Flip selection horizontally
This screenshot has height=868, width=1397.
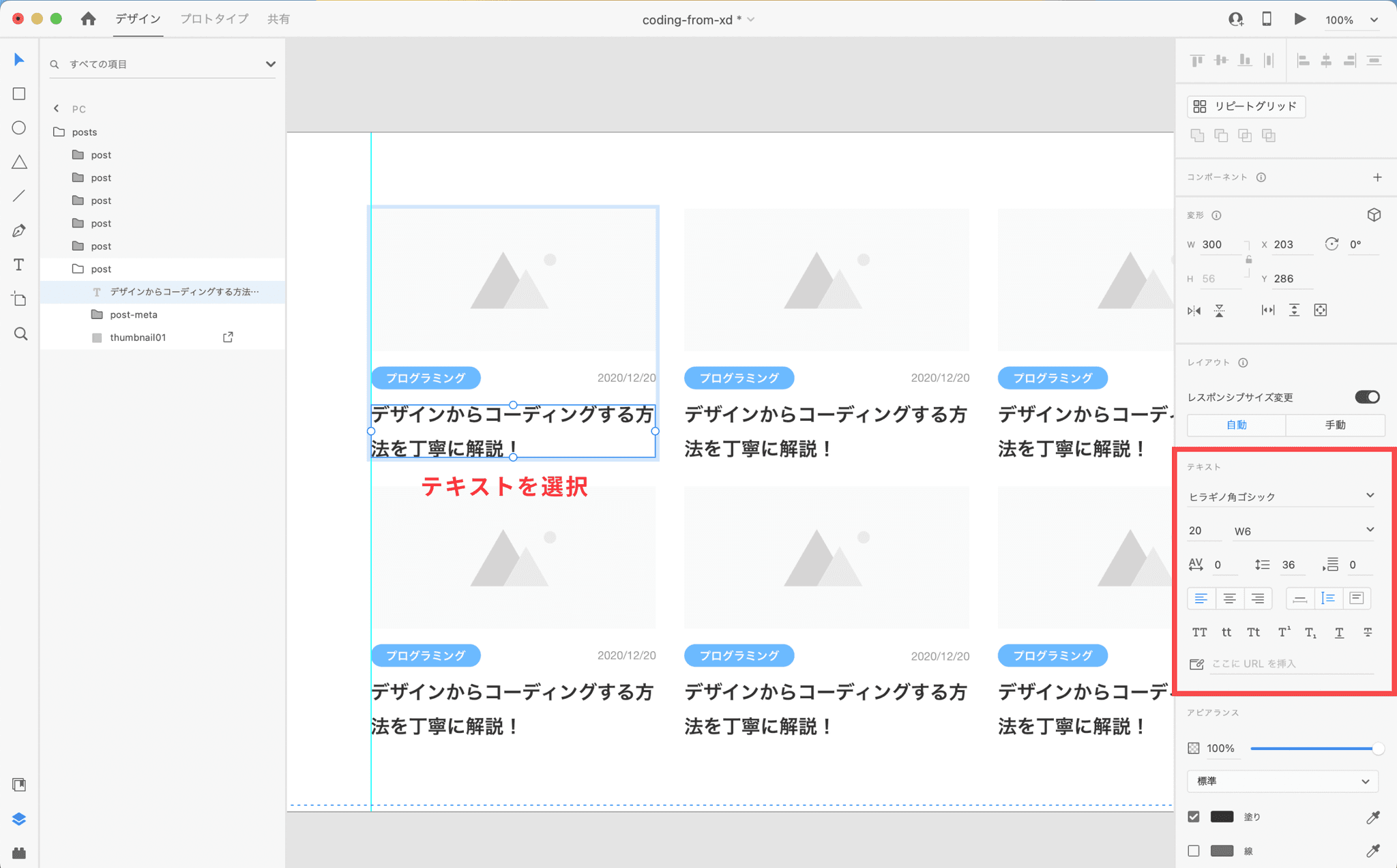click(x=1194, y=311)
